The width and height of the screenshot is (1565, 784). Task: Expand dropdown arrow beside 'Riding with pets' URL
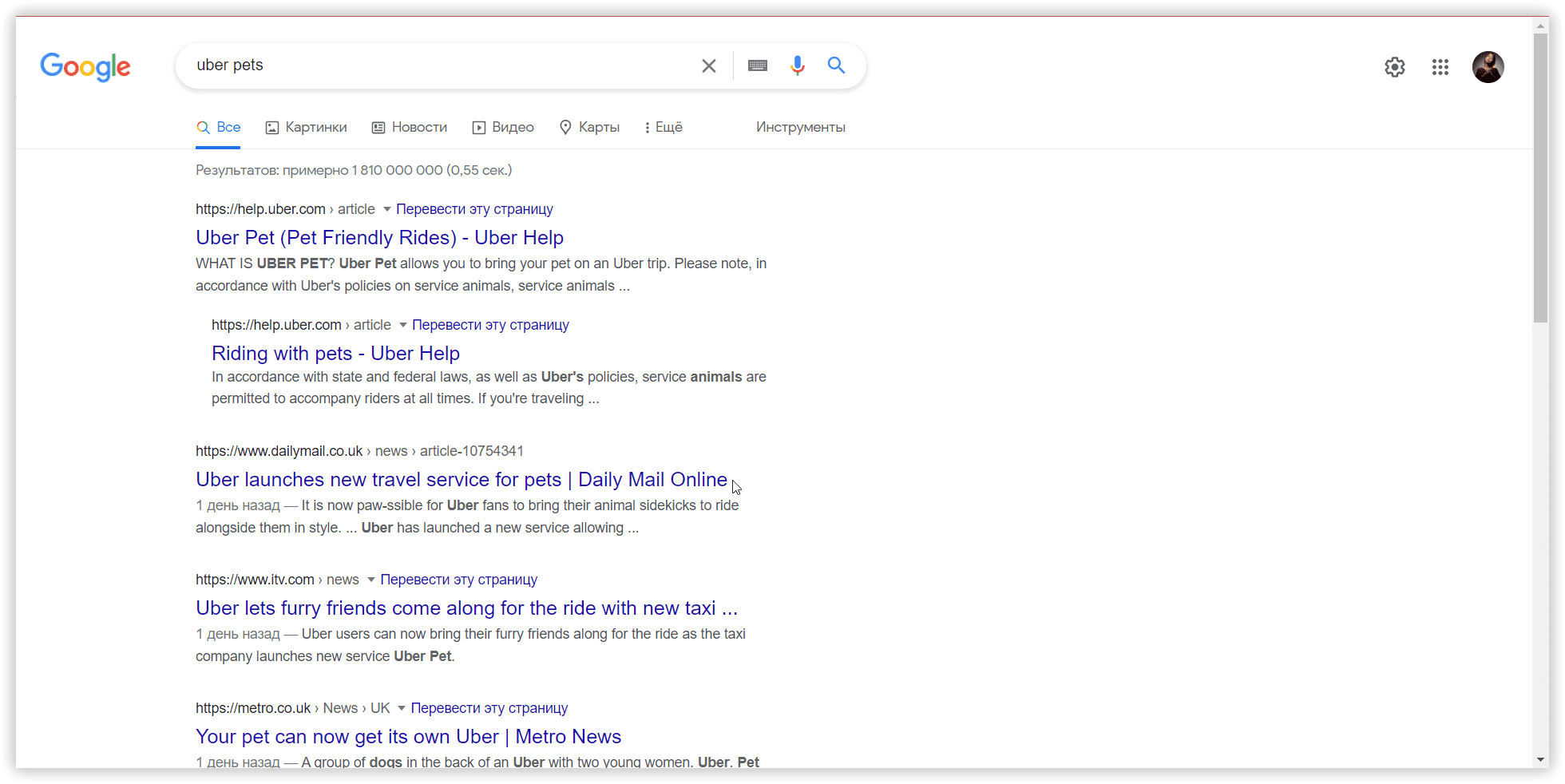tap(403, 325)
